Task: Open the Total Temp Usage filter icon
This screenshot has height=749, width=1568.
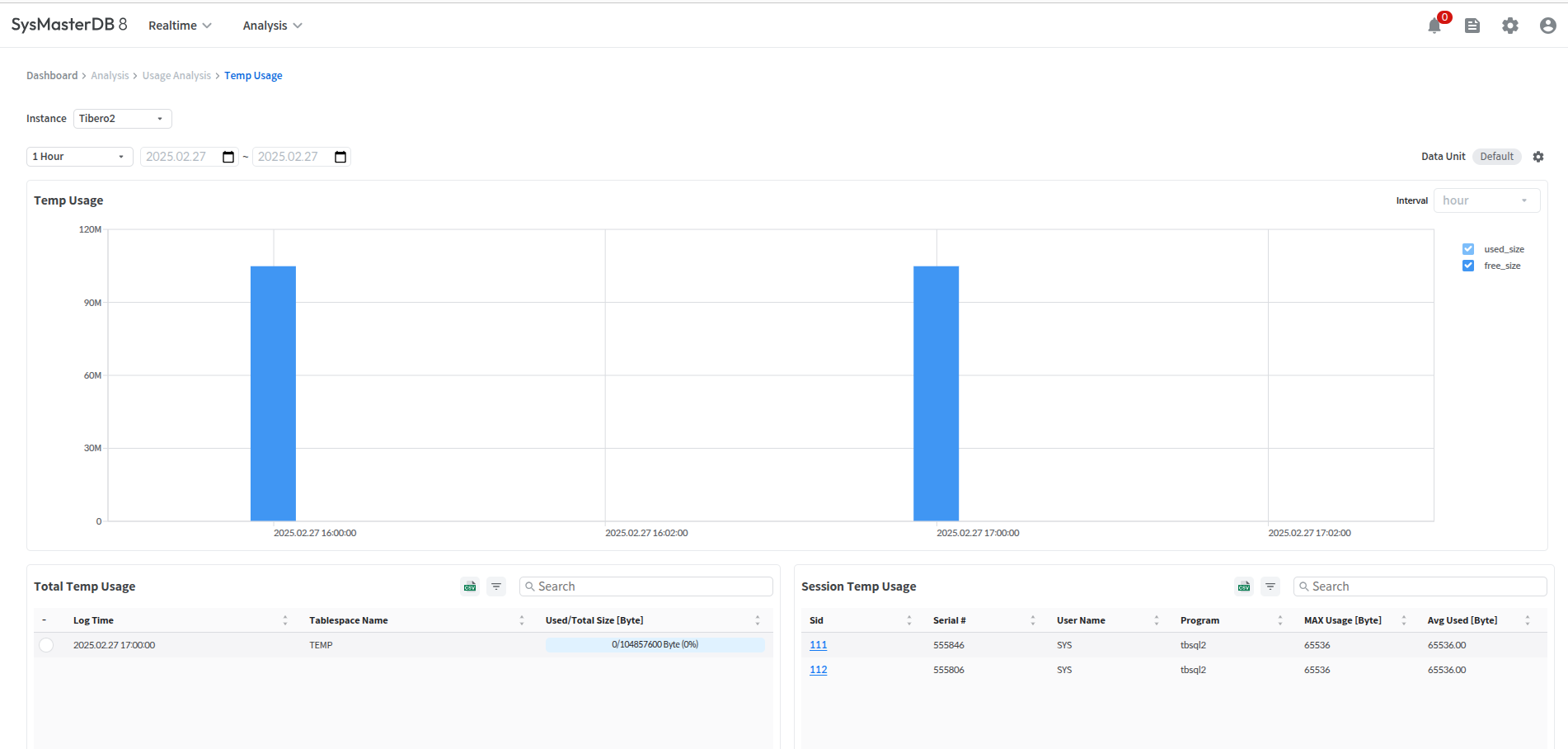Action: pos(496,586)
